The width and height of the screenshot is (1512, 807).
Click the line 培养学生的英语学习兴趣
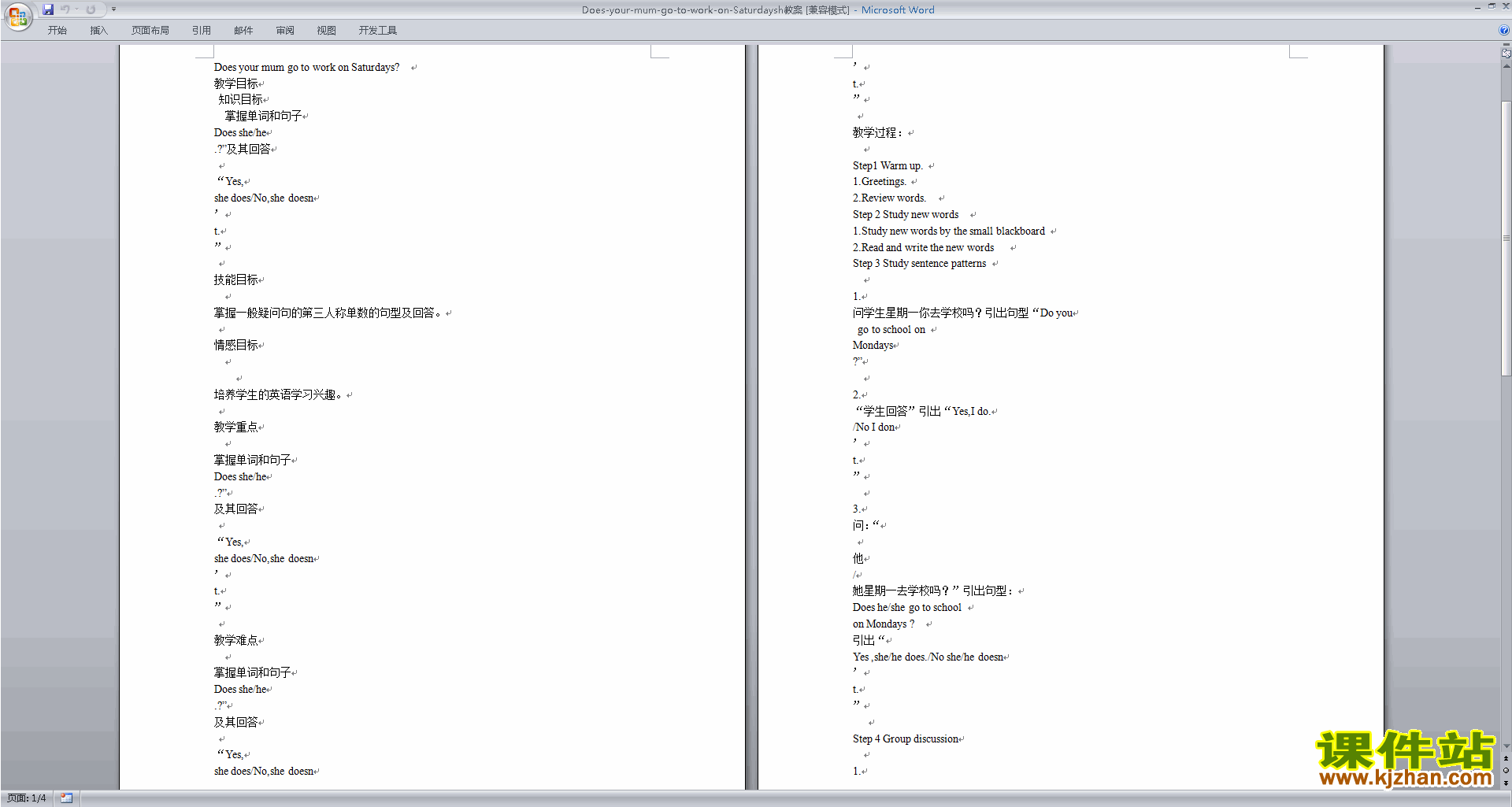[280, 395]
